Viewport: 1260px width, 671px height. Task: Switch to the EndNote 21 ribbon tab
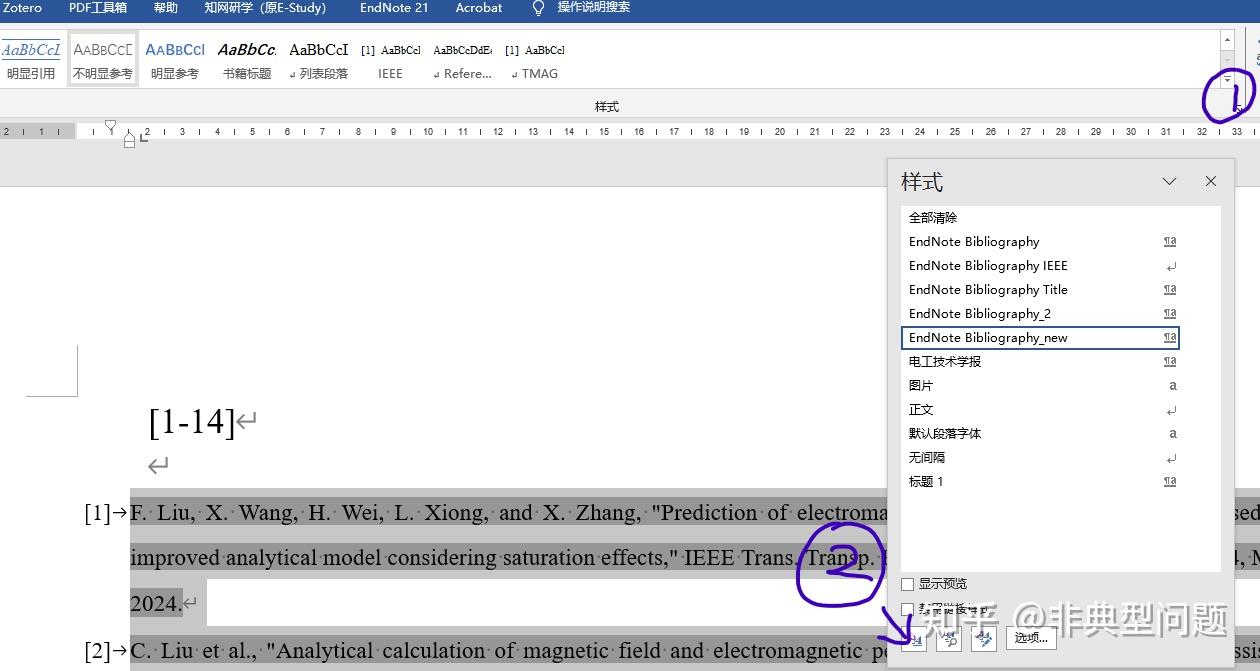(393, 8)
